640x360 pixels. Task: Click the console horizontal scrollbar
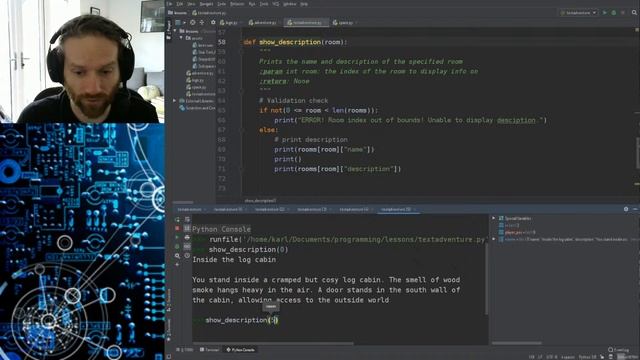273,344
